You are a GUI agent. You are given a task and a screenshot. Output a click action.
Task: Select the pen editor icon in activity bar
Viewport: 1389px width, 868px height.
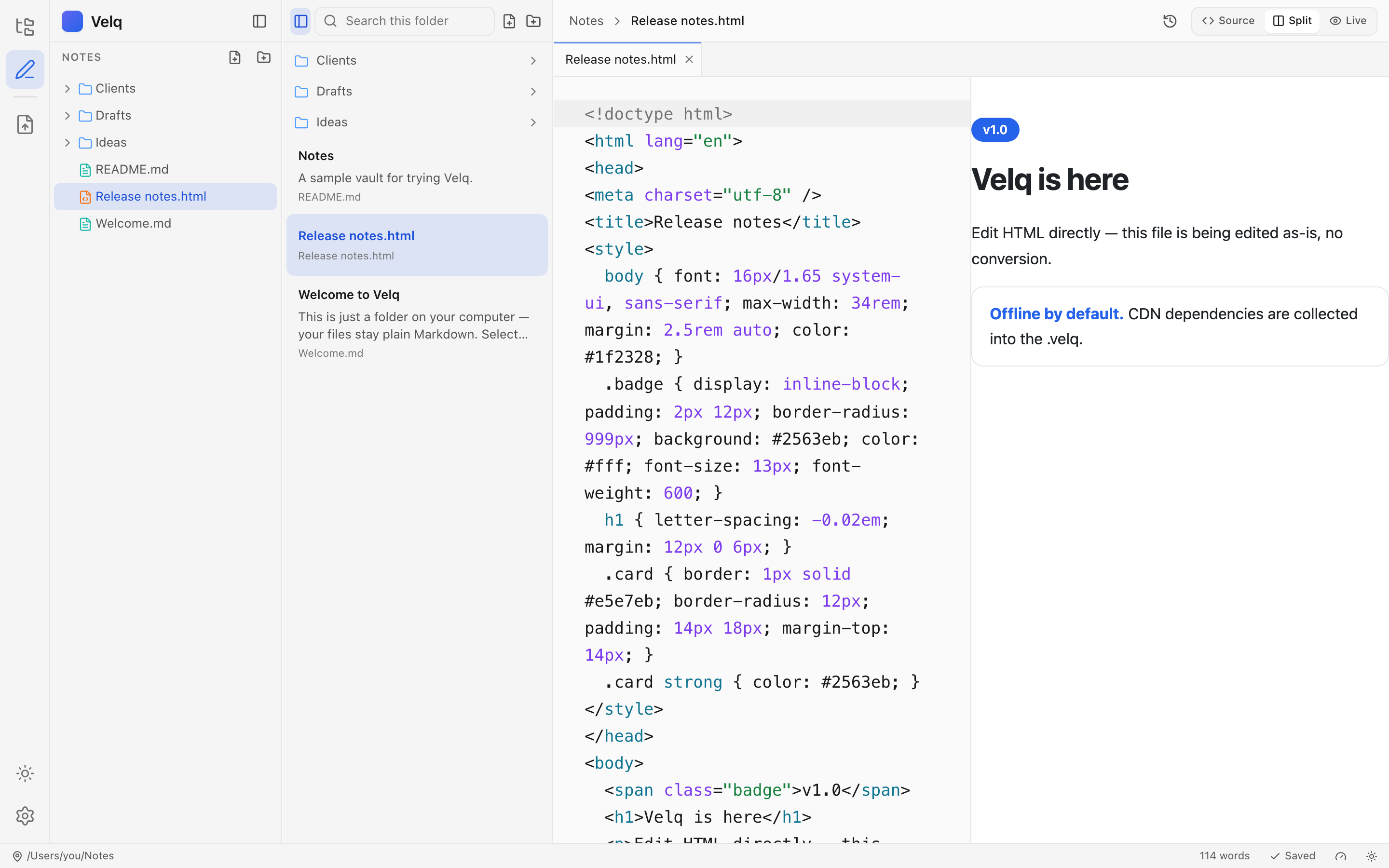(25, 69)
